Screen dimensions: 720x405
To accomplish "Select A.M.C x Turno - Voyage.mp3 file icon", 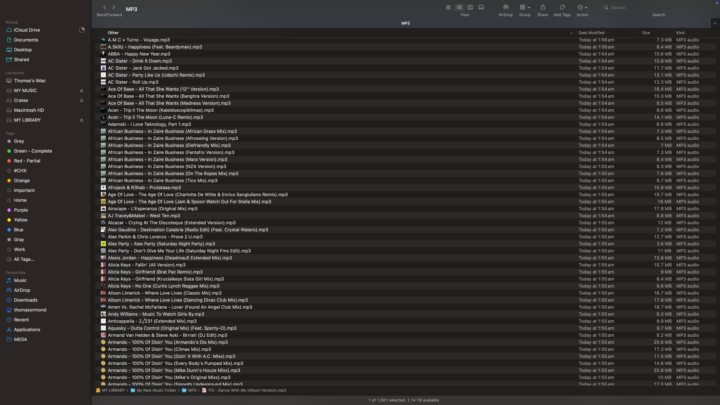I will [x=103, y=40].
